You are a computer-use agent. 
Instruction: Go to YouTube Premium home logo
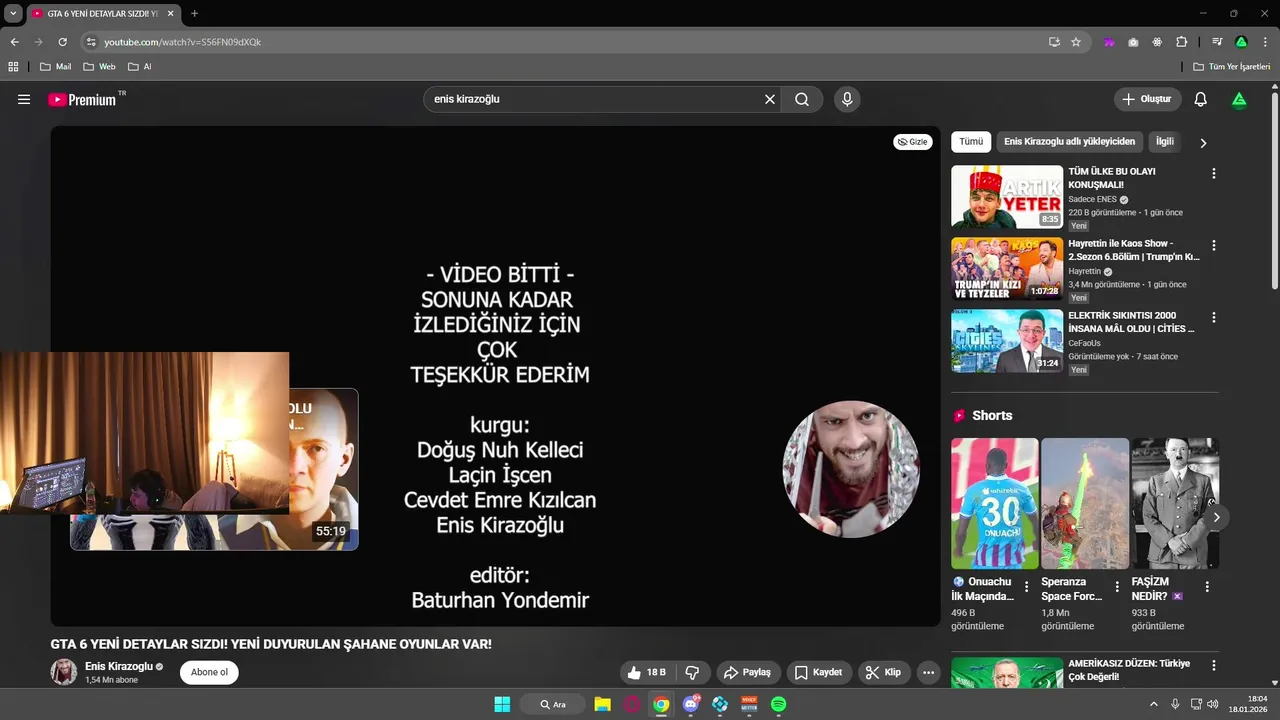pyautogui.click(x=86, y=99)
